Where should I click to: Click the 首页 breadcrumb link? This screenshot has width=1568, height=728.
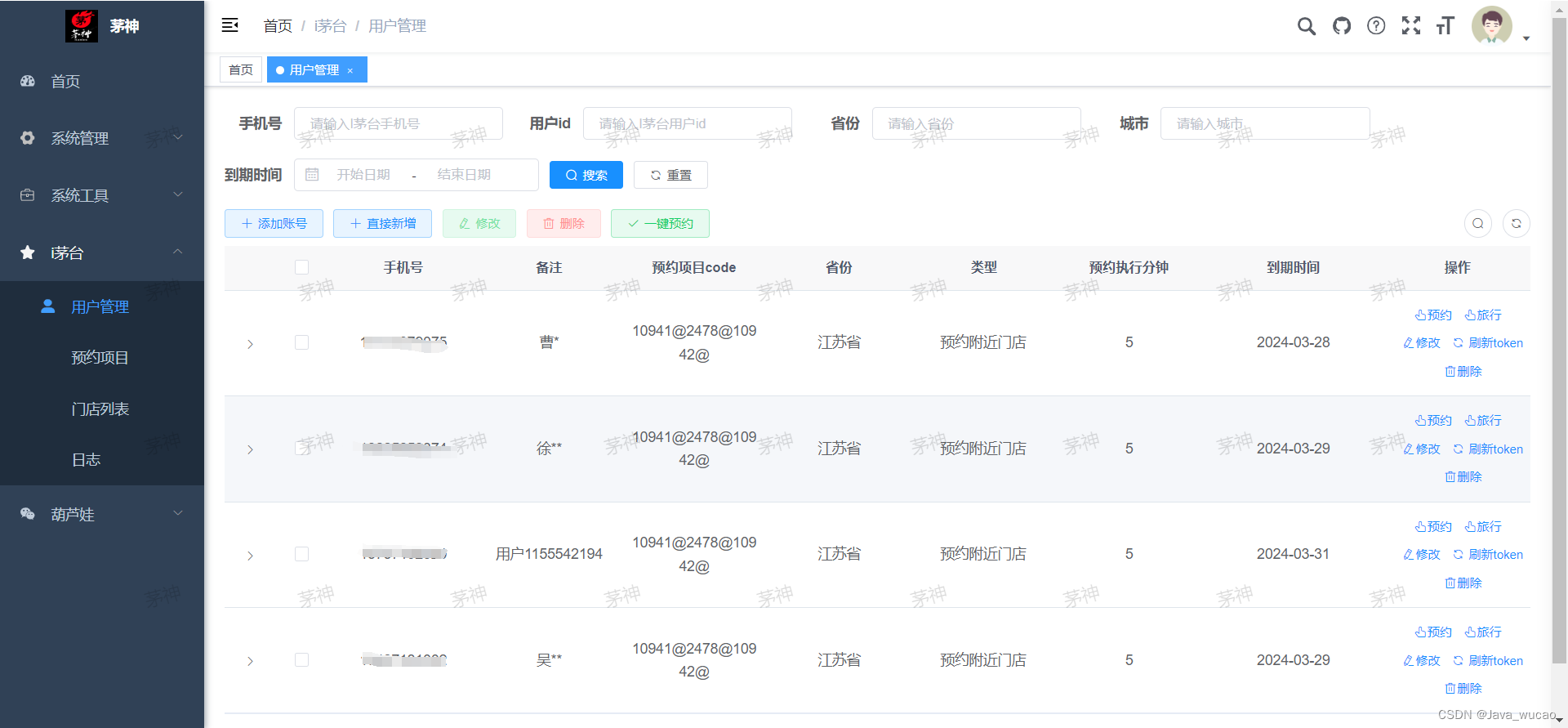(x=278, y=26)
